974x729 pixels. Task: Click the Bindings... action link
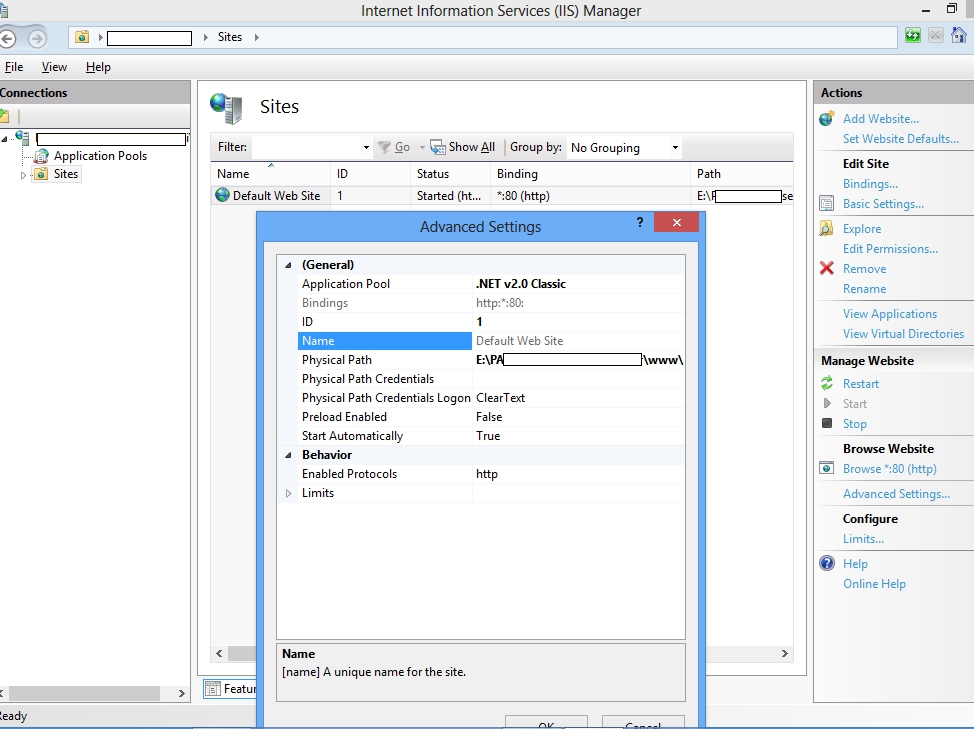[870, 184]
